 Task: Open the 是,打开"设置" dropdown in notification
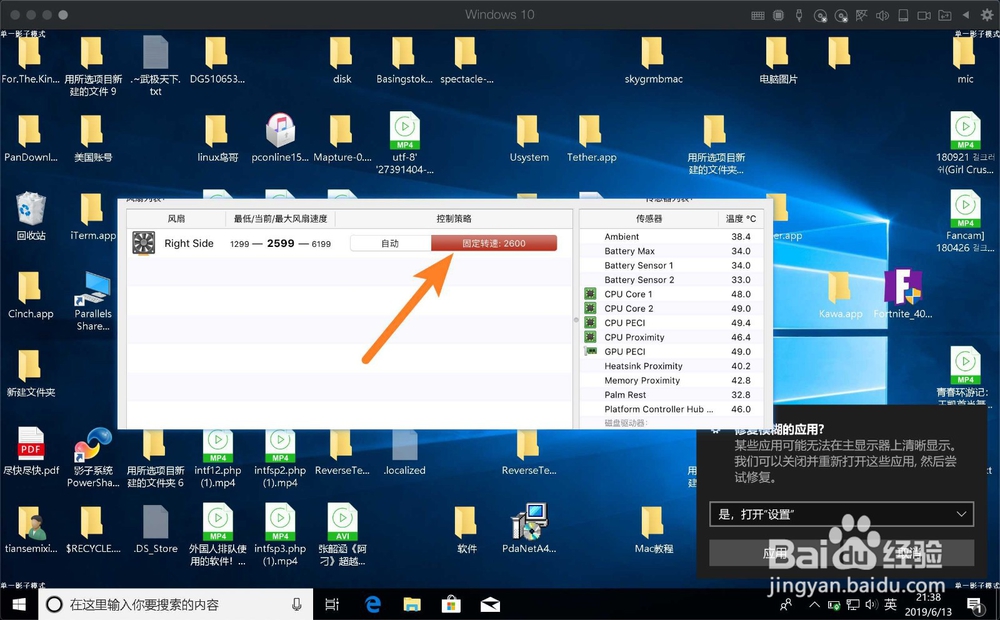(841, 514)
